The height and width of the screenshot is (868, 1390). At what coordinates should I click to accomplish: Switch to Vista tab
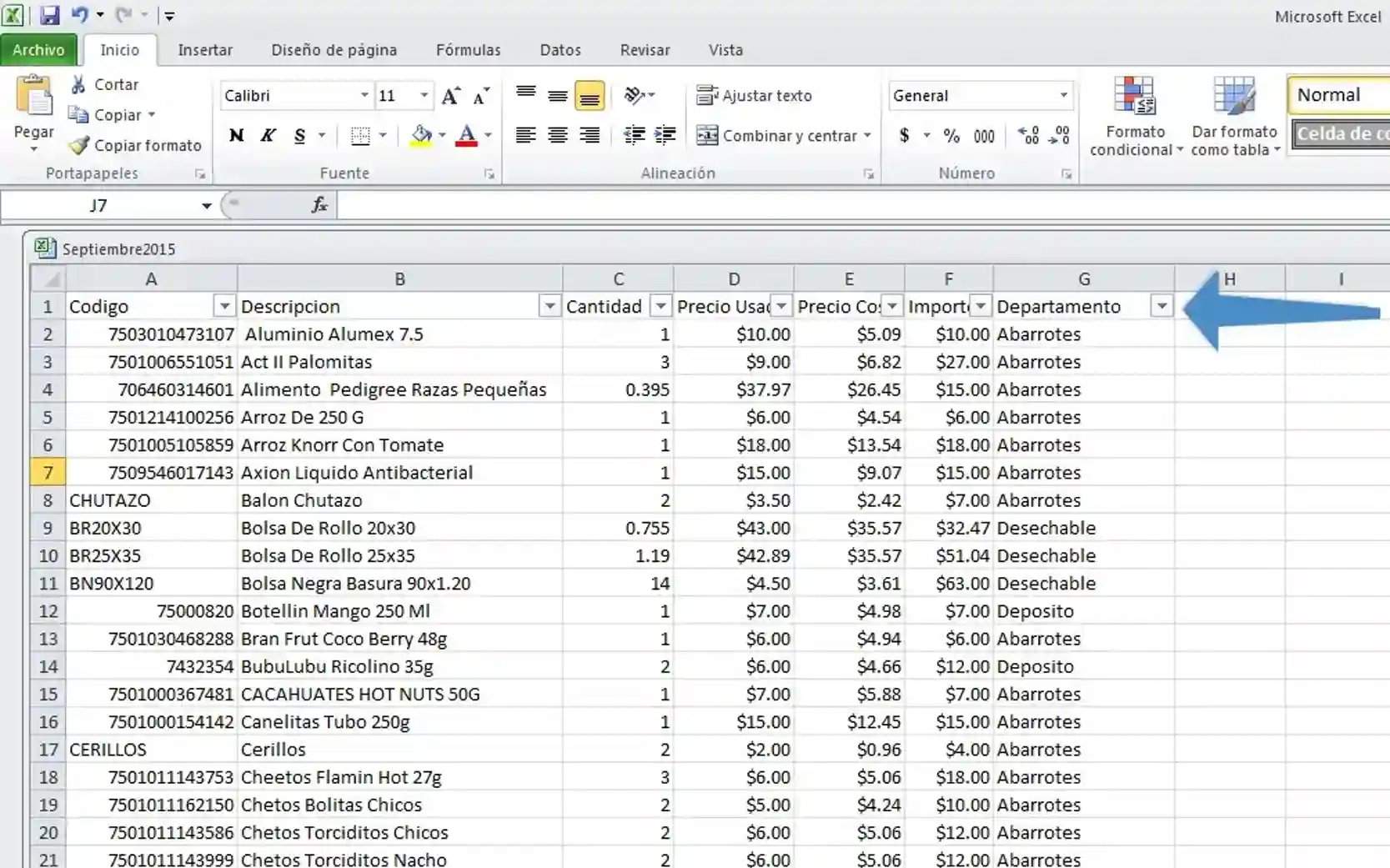click(x=725, y=50)
